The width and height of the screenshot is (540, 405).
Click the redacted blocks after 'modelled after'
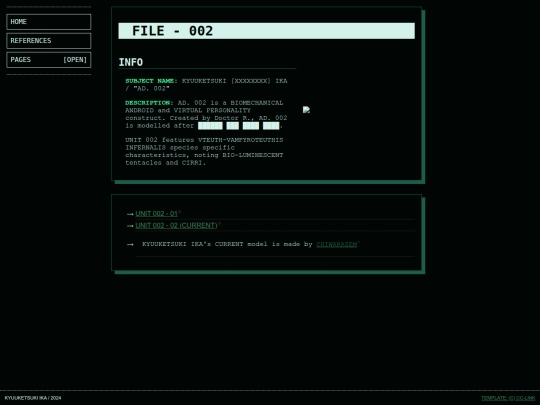point(239,126)
